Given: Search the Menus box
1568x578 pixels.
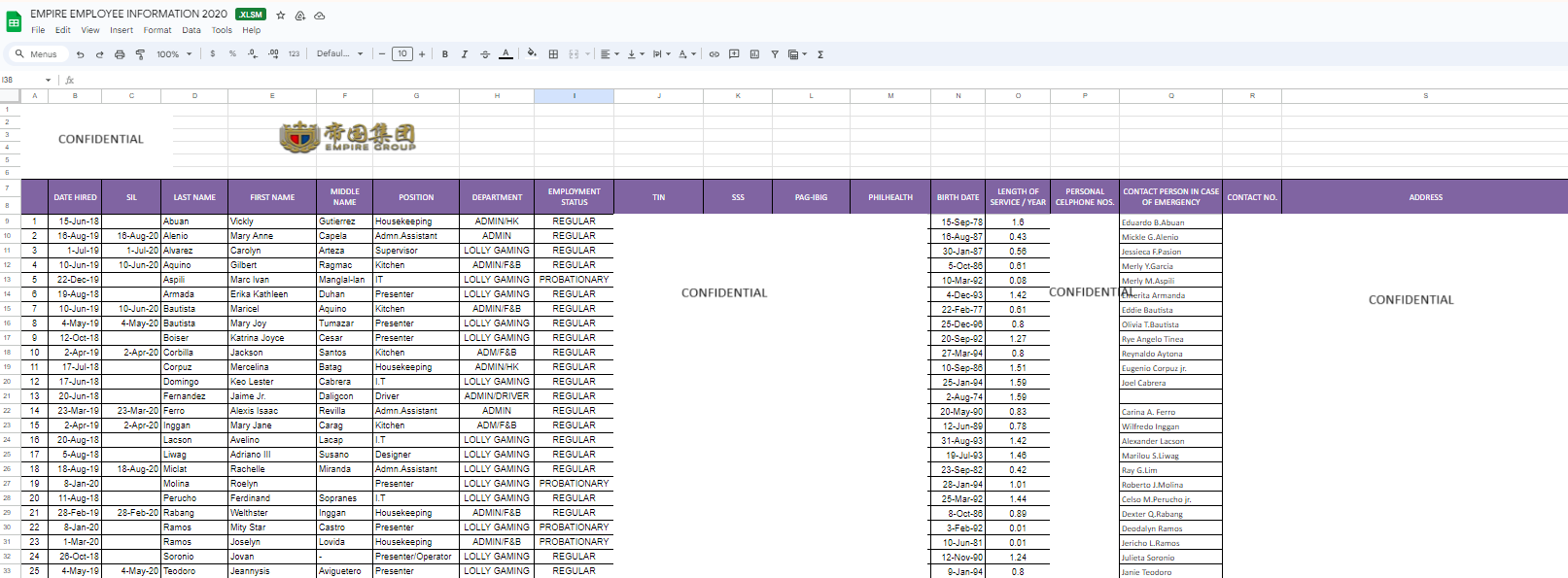Looking at the screenshot, I should [37, 54].
